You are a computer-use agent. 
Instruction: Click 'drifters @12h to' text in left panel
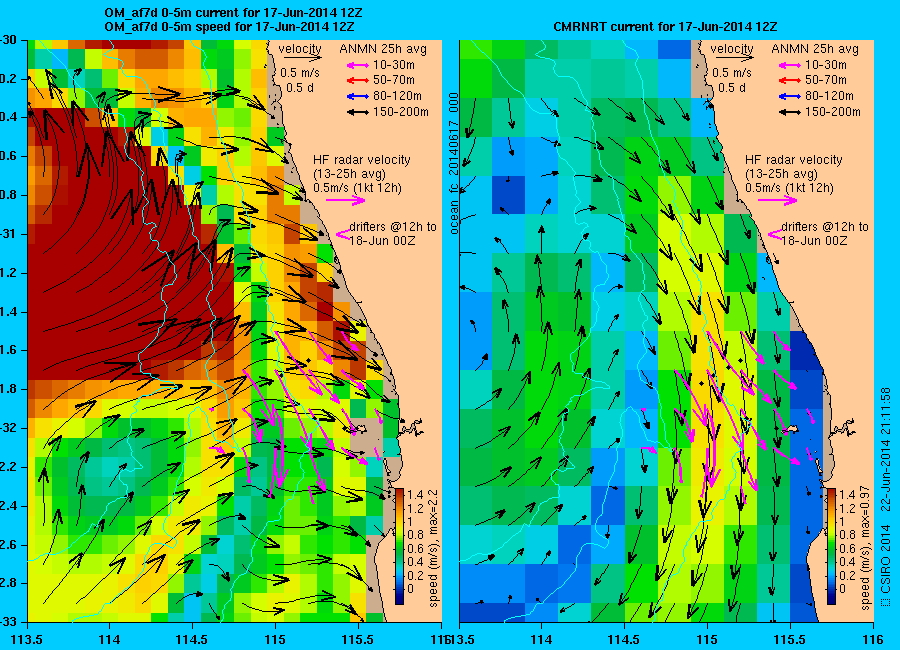tap(393, 227)
